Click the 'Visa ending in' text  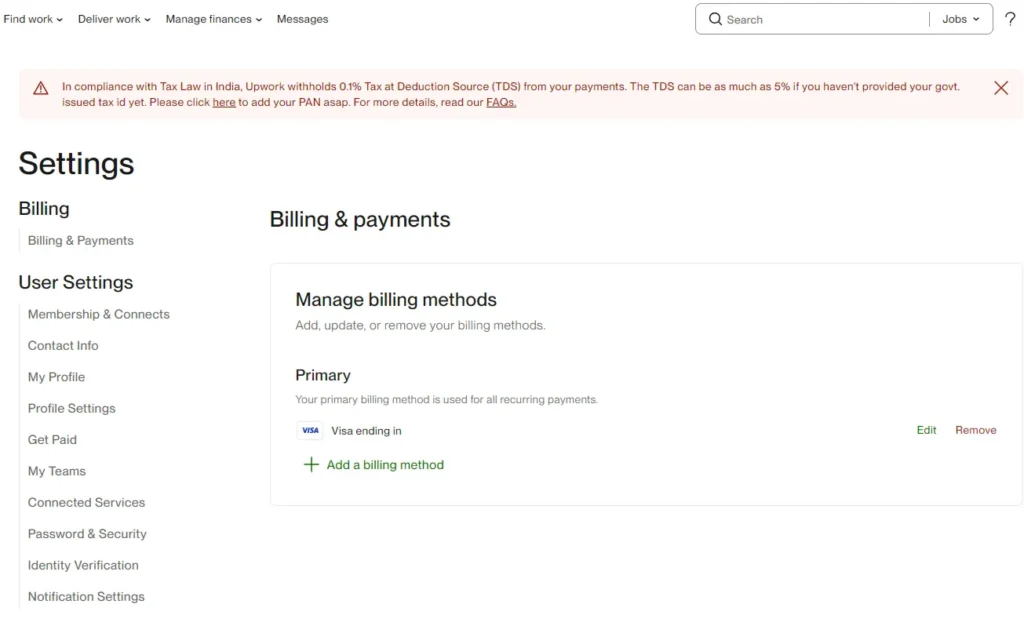point(366,430)
